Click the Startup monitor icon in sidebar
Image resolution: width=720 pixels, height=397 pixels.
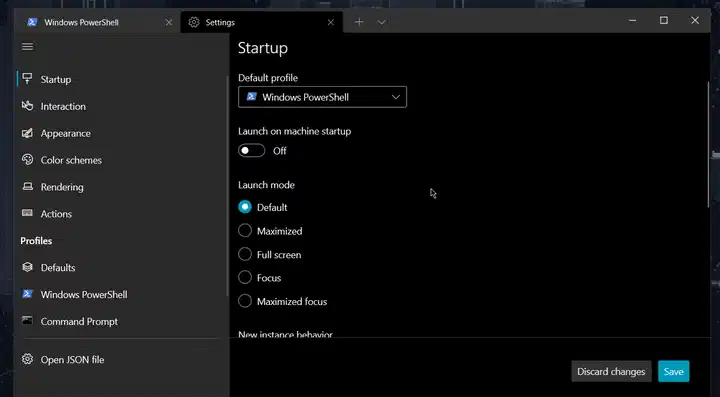point(28,78)
